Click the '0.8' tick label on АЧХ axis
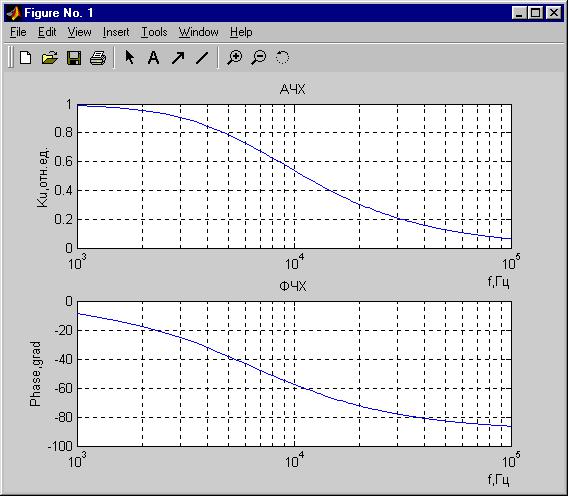Viewport: 568px width, 496px height. tap(63, 132)
